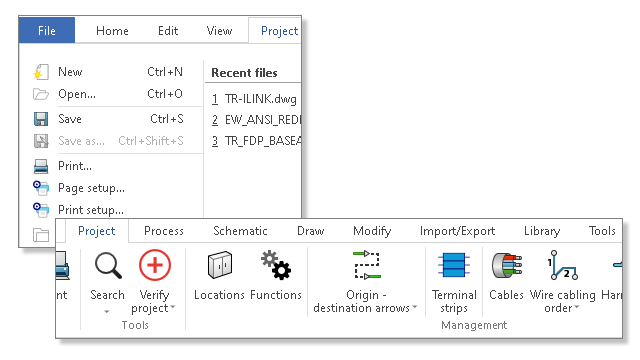Viewport: 640px width, 360px height.
Task: Expand the Wire cabling order dropdown arrow
Action: [x=576, y=307]
